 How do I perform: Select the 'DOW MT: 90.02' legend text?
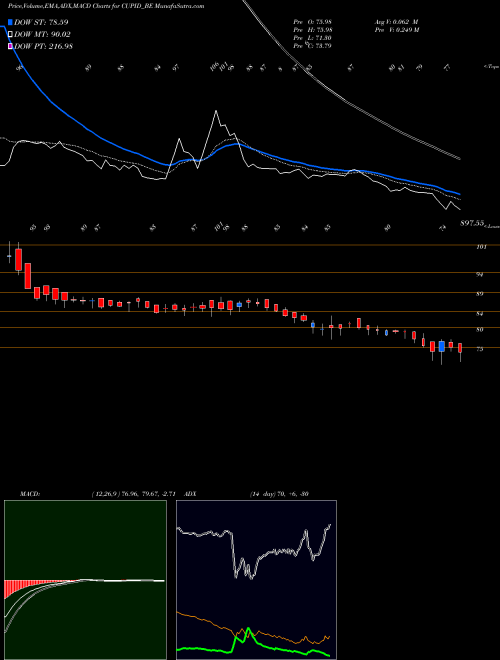(42, 35)
